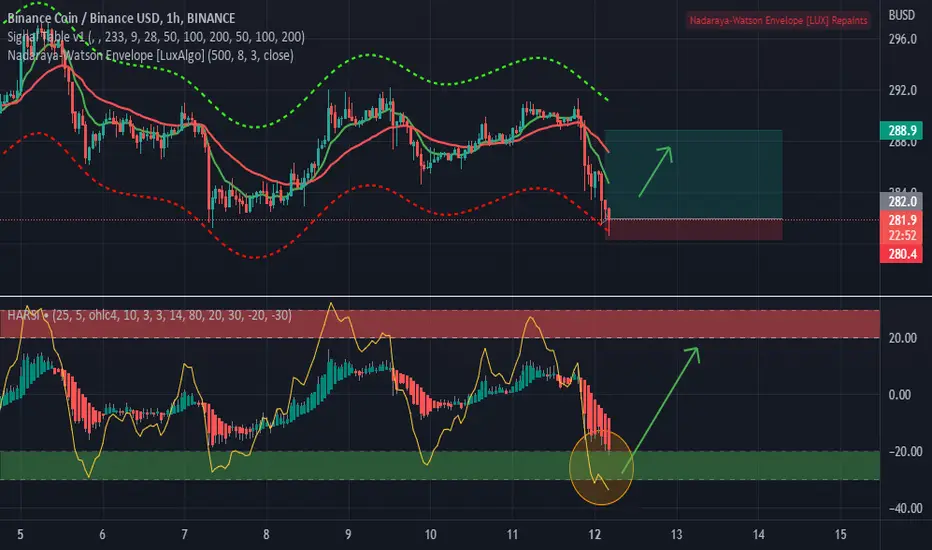Click date 6 on the time axis
932x550 pixels.
[x=102, y=535]
